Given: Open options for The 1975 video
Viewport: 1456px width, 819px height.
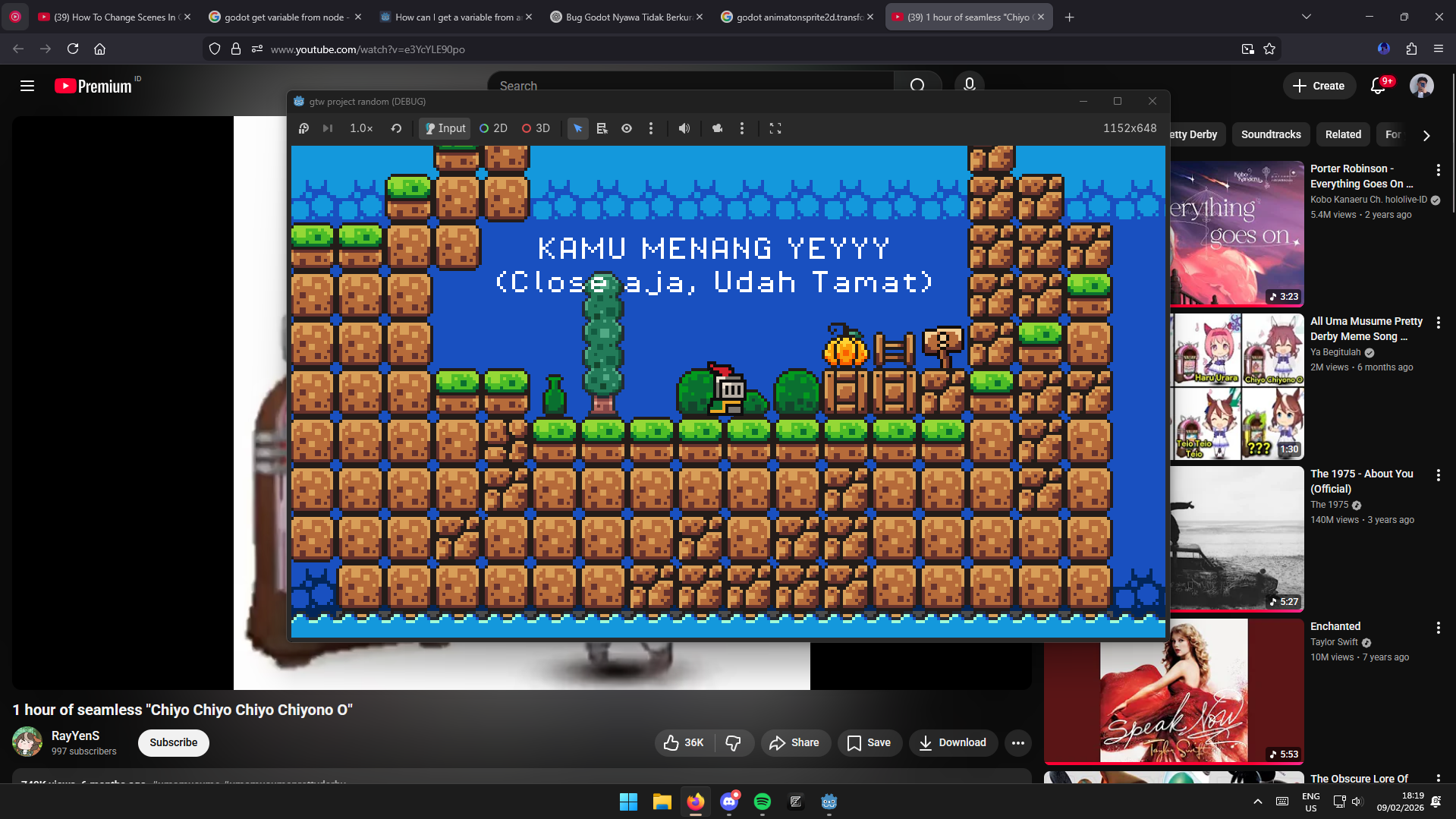Looking at the screenshot, I should click(x=1439, y=475).
